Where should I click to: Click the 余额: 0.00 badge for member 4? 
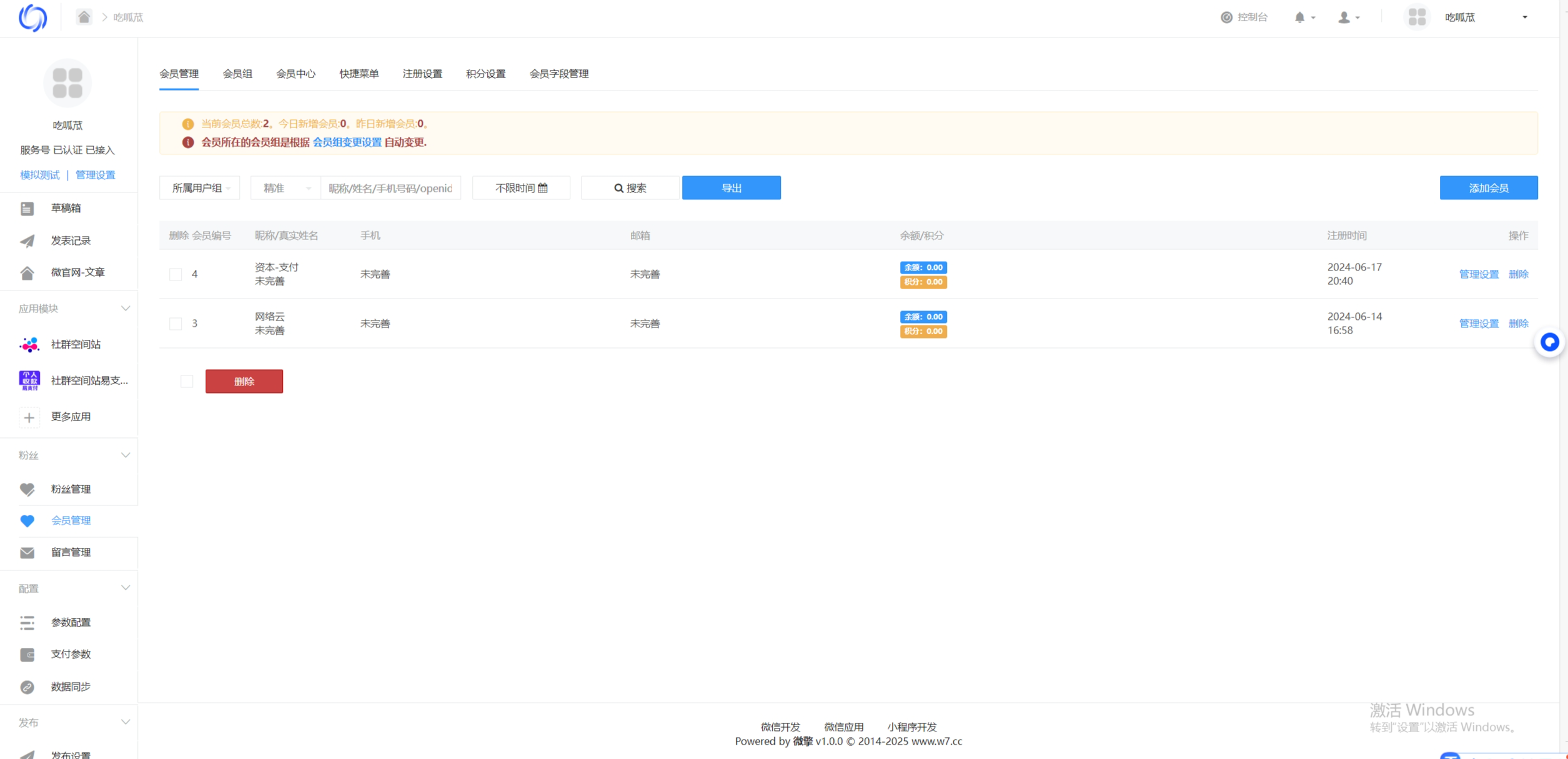tap(923, 267)
